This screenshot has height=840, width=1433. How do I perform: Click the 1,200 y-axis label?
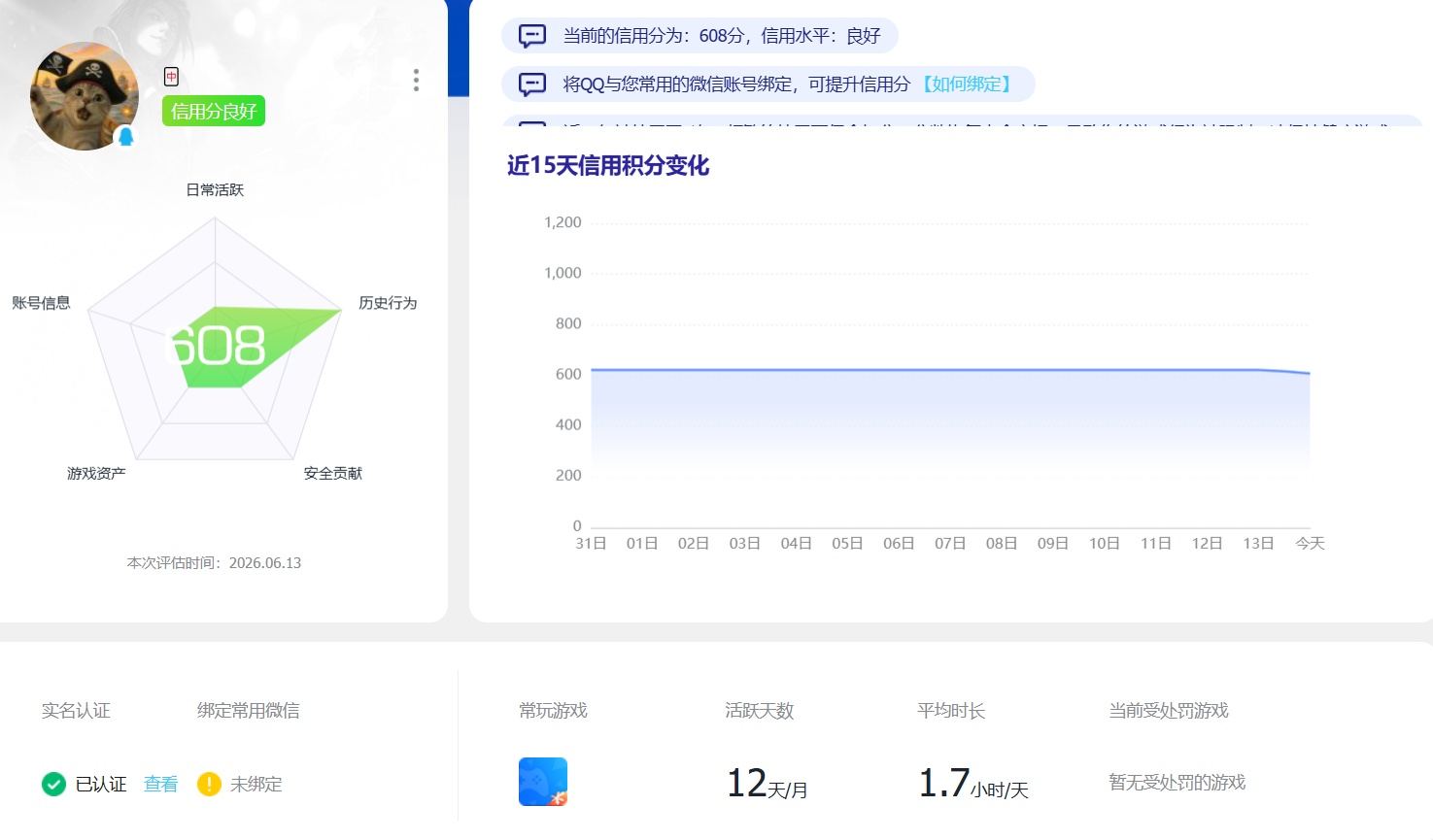point(563,222)
